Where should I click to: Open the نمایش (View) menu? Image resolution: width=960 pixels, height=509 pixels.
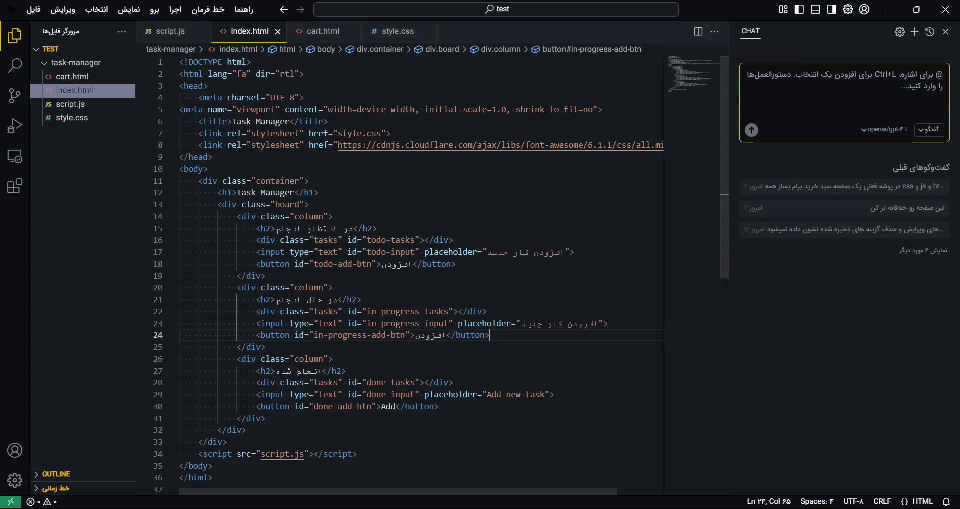point(129,10)
